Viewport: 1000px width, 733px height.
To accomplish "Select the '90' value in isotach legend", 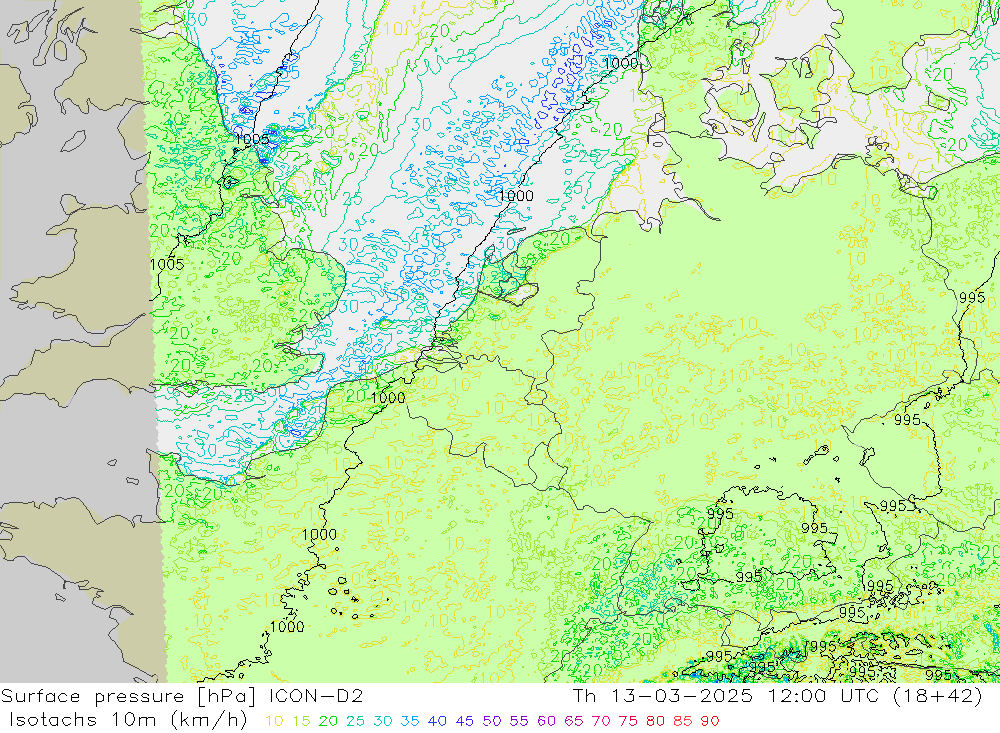I will click(x=710, y=722).
